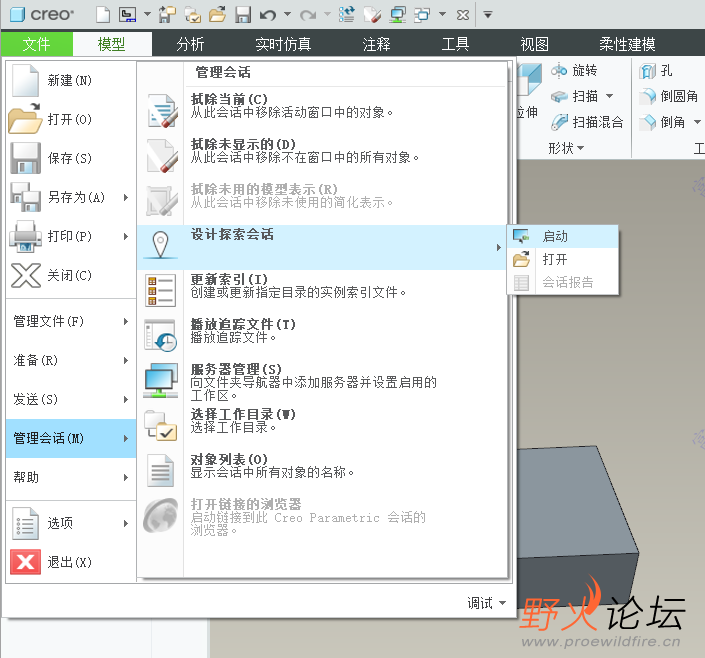Open the 倒角 chamfer dropdown arrow
Image resolution: width=705 pixels, height=658 pixels.
point(697,122)
